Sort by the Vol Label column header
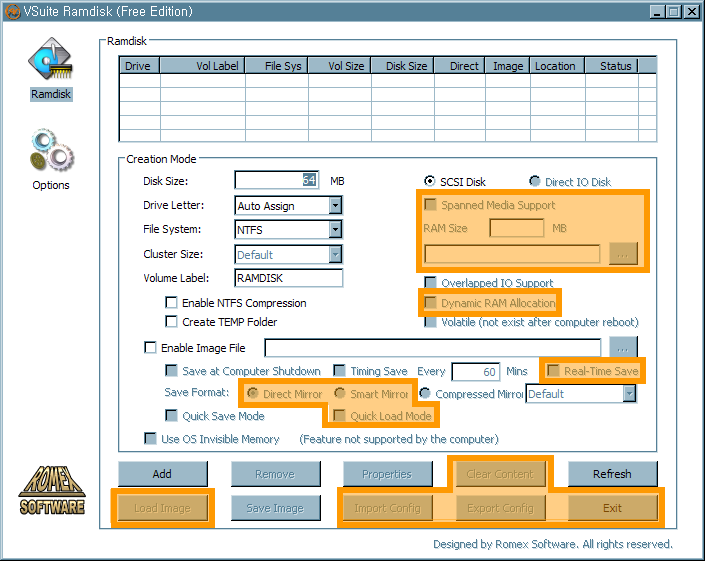 click(203, 66)
